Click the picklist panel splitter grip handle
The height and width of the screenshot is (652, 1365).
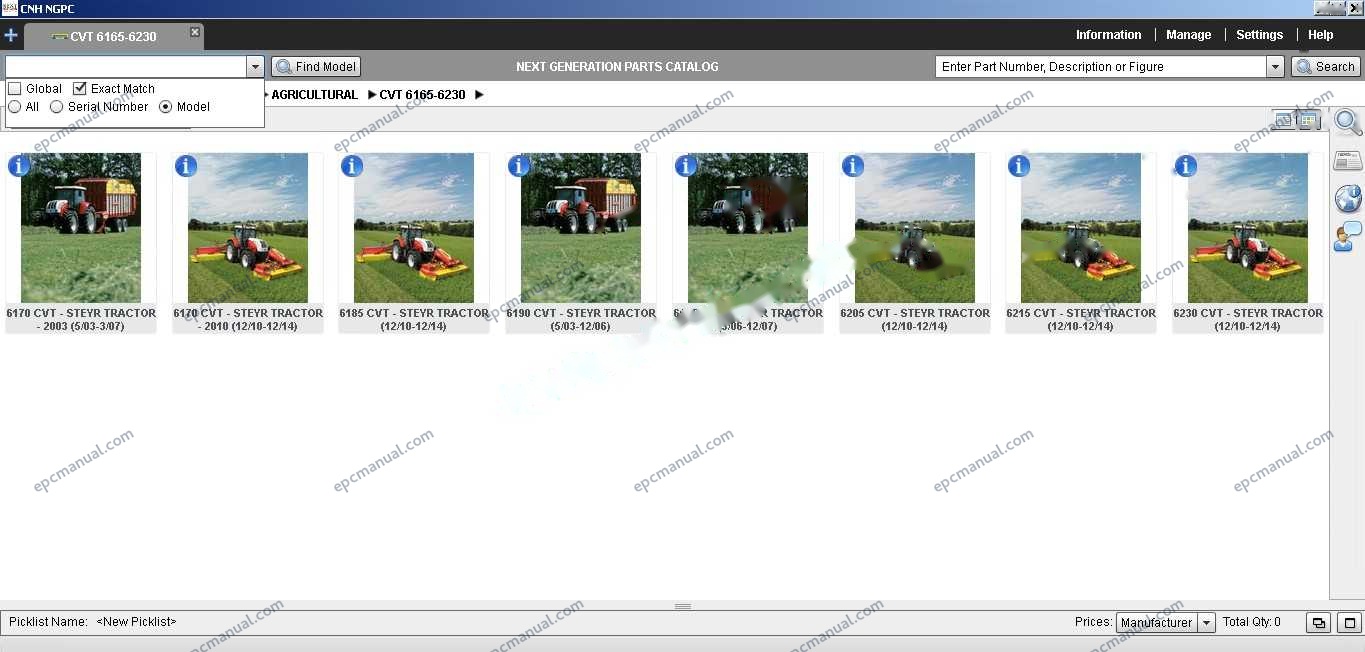click(683, 606)
